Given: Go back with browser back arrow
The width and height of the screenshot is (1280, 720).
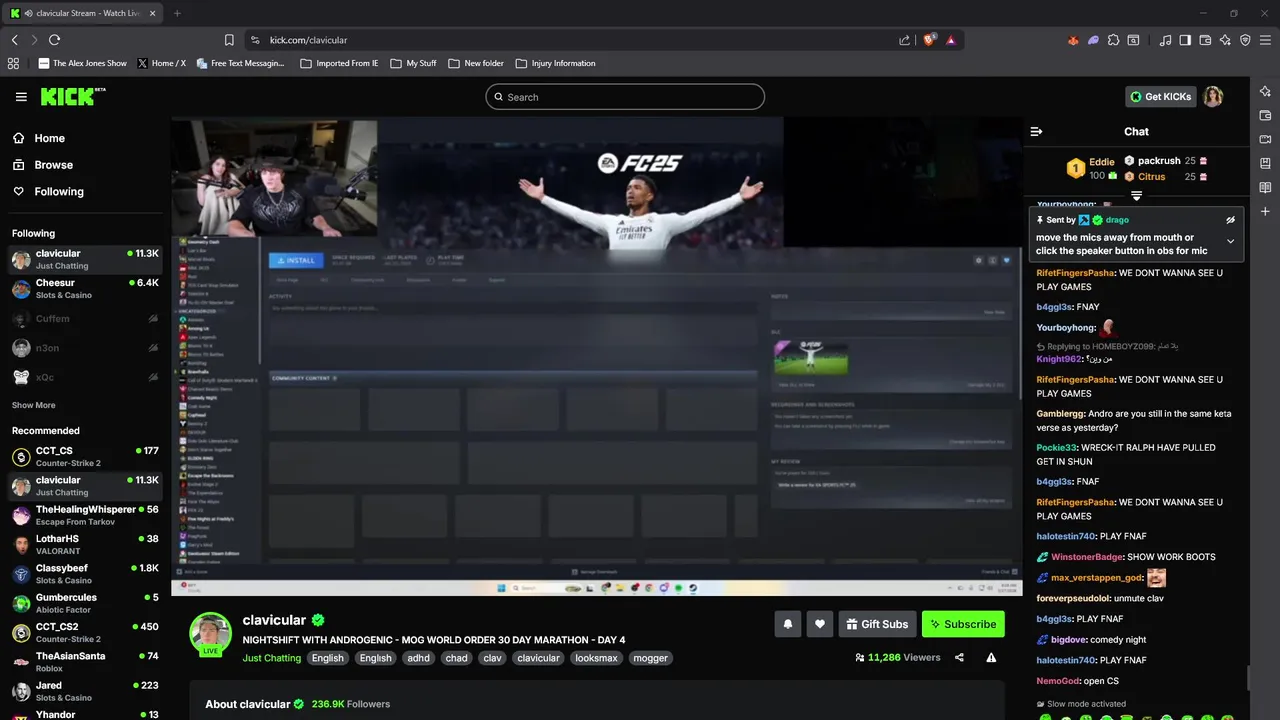Looking at the screenshot, I should click(14, 40).
